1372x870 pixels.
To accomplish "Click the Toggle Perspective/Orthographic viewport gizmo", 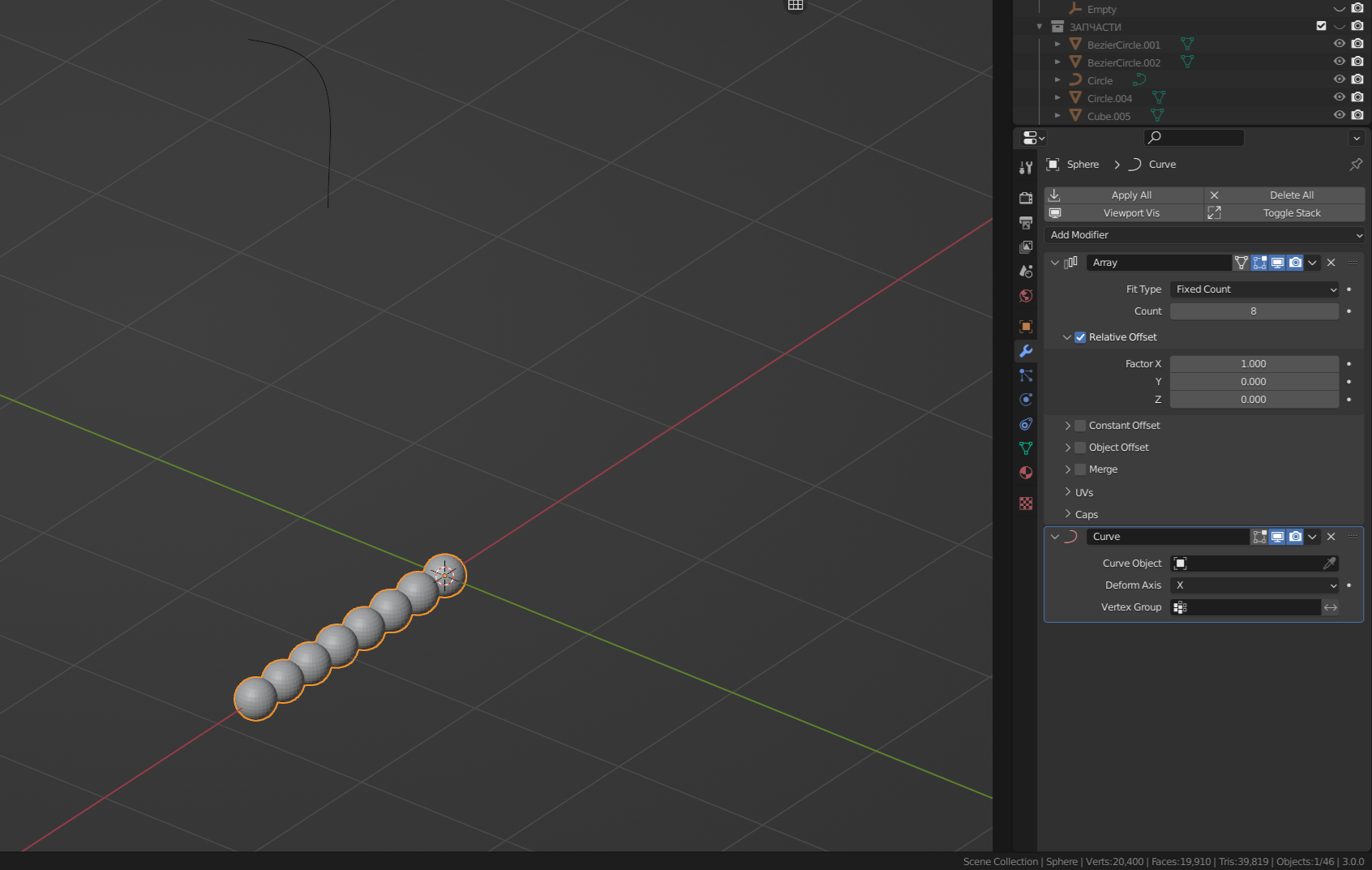I will pos(795,5).
